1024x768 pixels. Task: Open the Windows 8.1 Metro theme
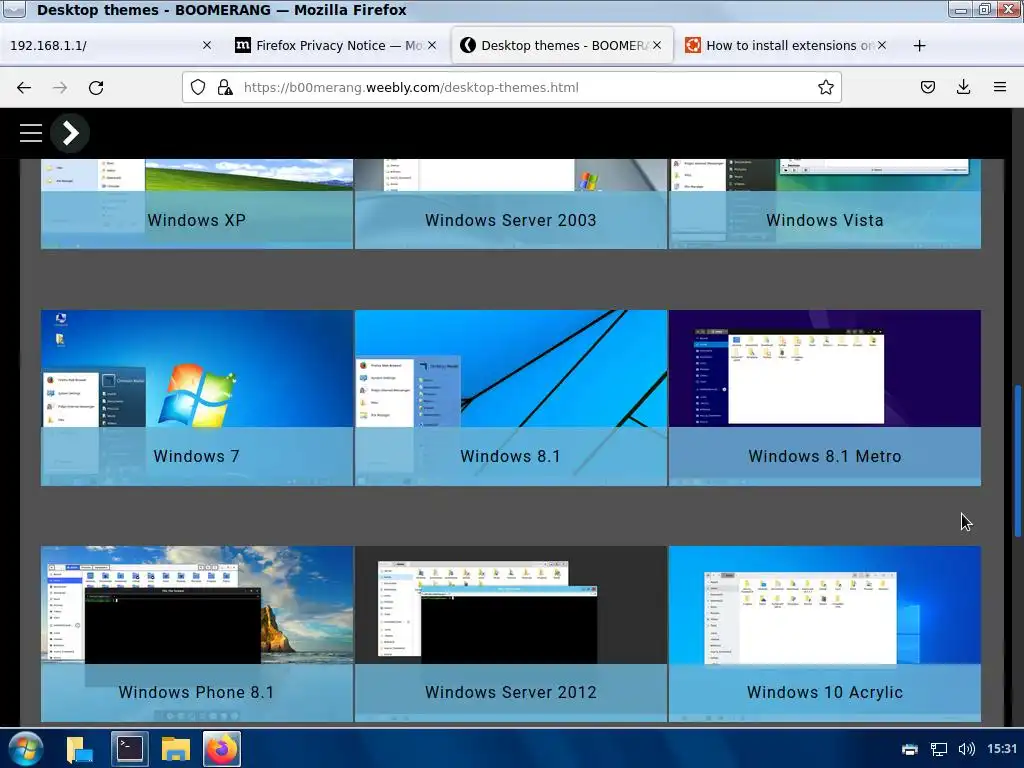tap(825, 398)
